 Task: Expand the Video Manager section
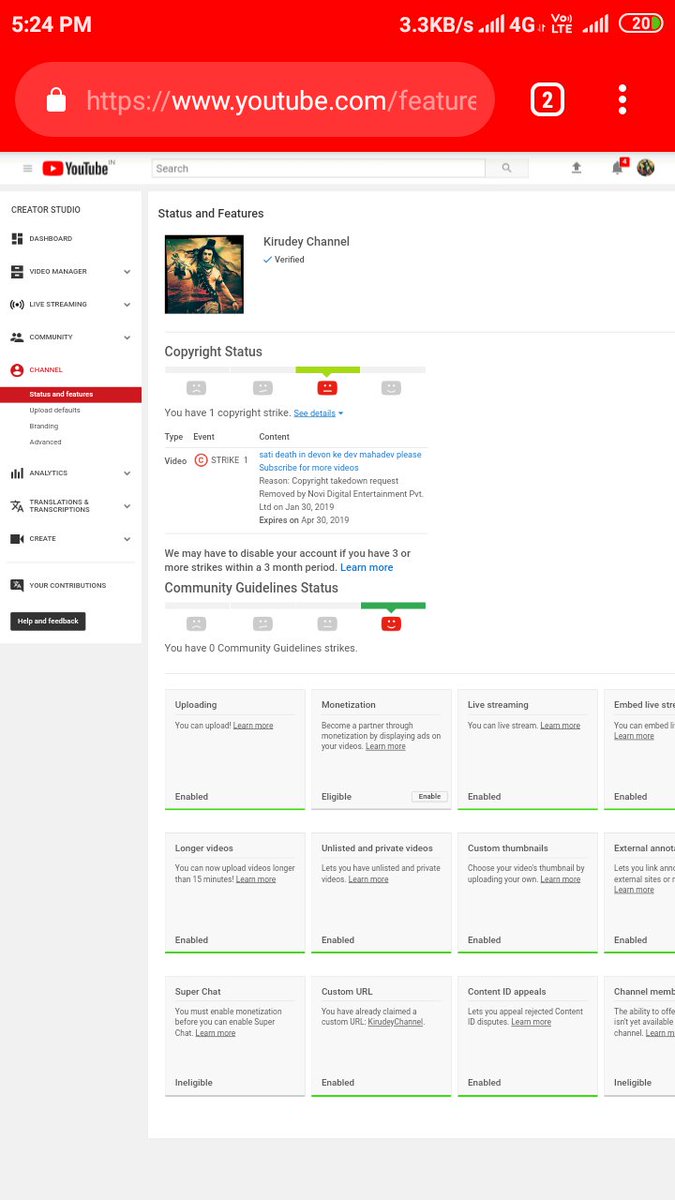pos(127,272)
